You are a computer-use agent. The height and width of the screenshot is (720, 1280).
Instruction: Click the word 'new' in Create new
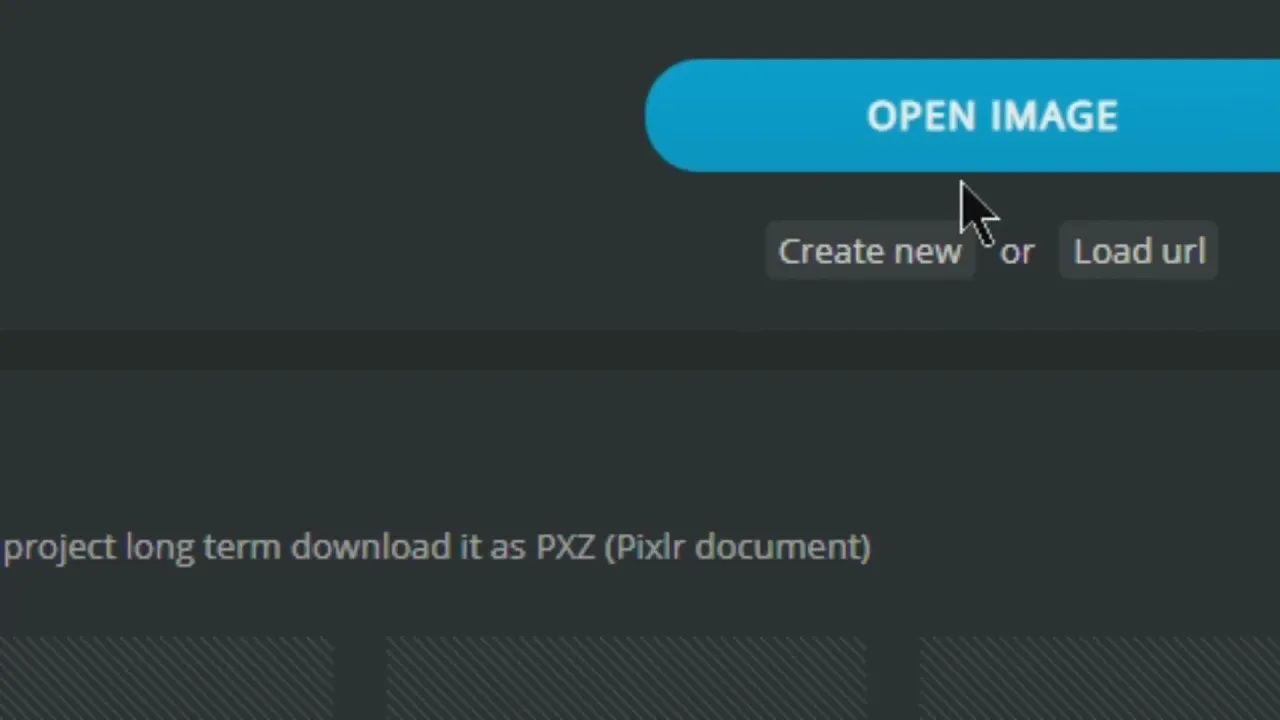927,253
